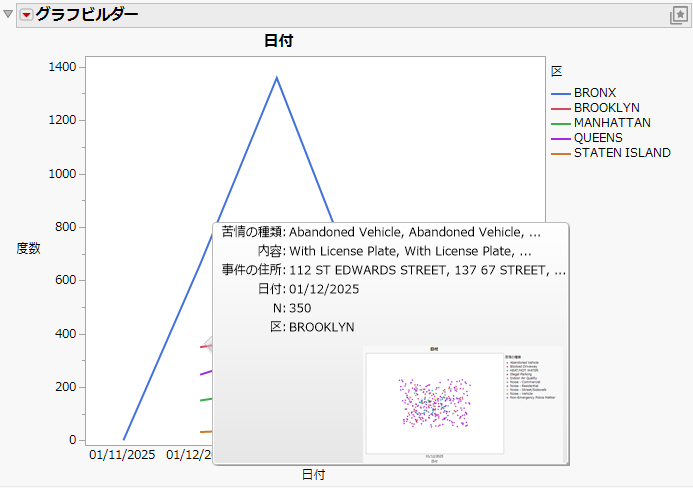This screenshot has height=488, width=693.
Task: Select the STATEN ISLAND legend label
Action: pyautogui.click(x=622, y=153)
